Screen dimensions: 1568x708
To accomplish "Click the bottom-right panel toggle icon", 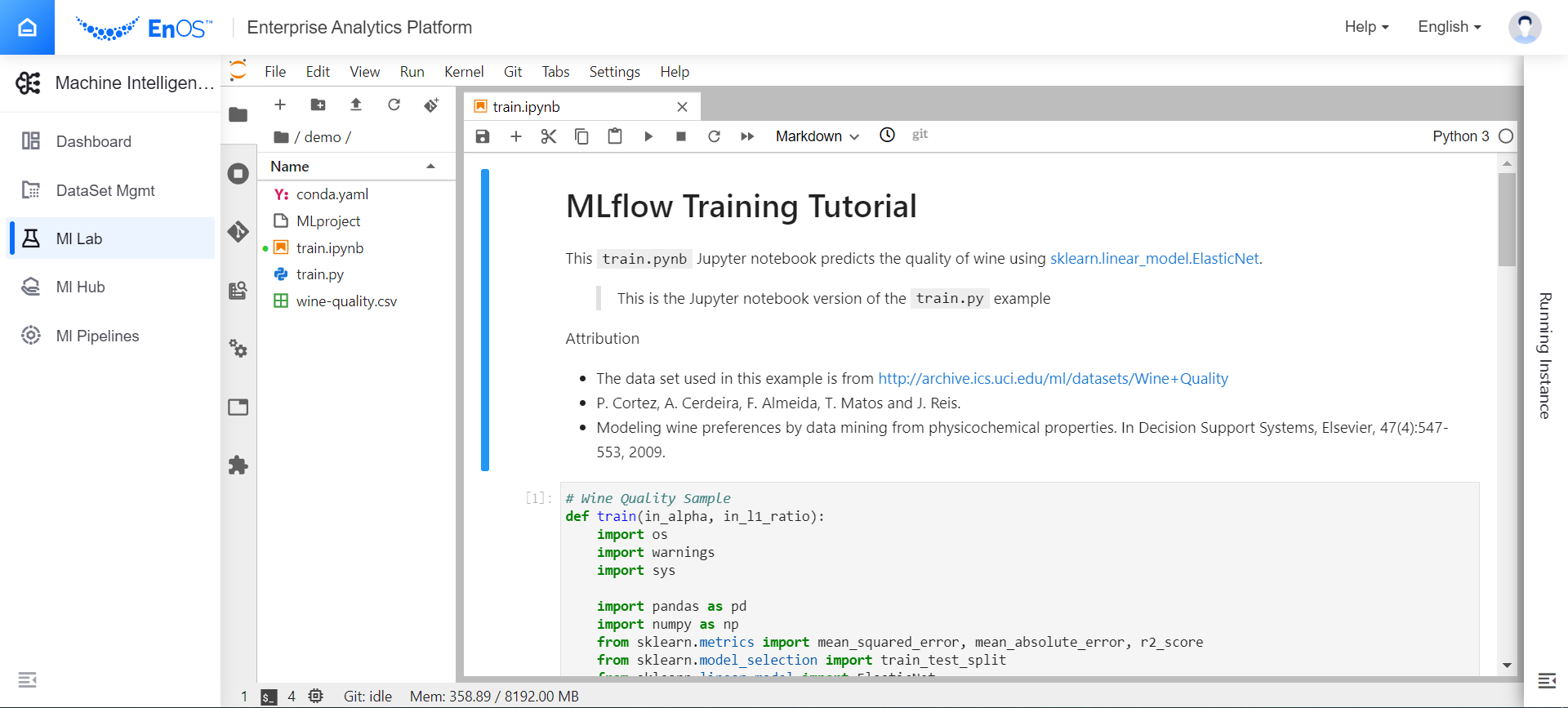I will pyautogui.click(x=1546, y=680).
